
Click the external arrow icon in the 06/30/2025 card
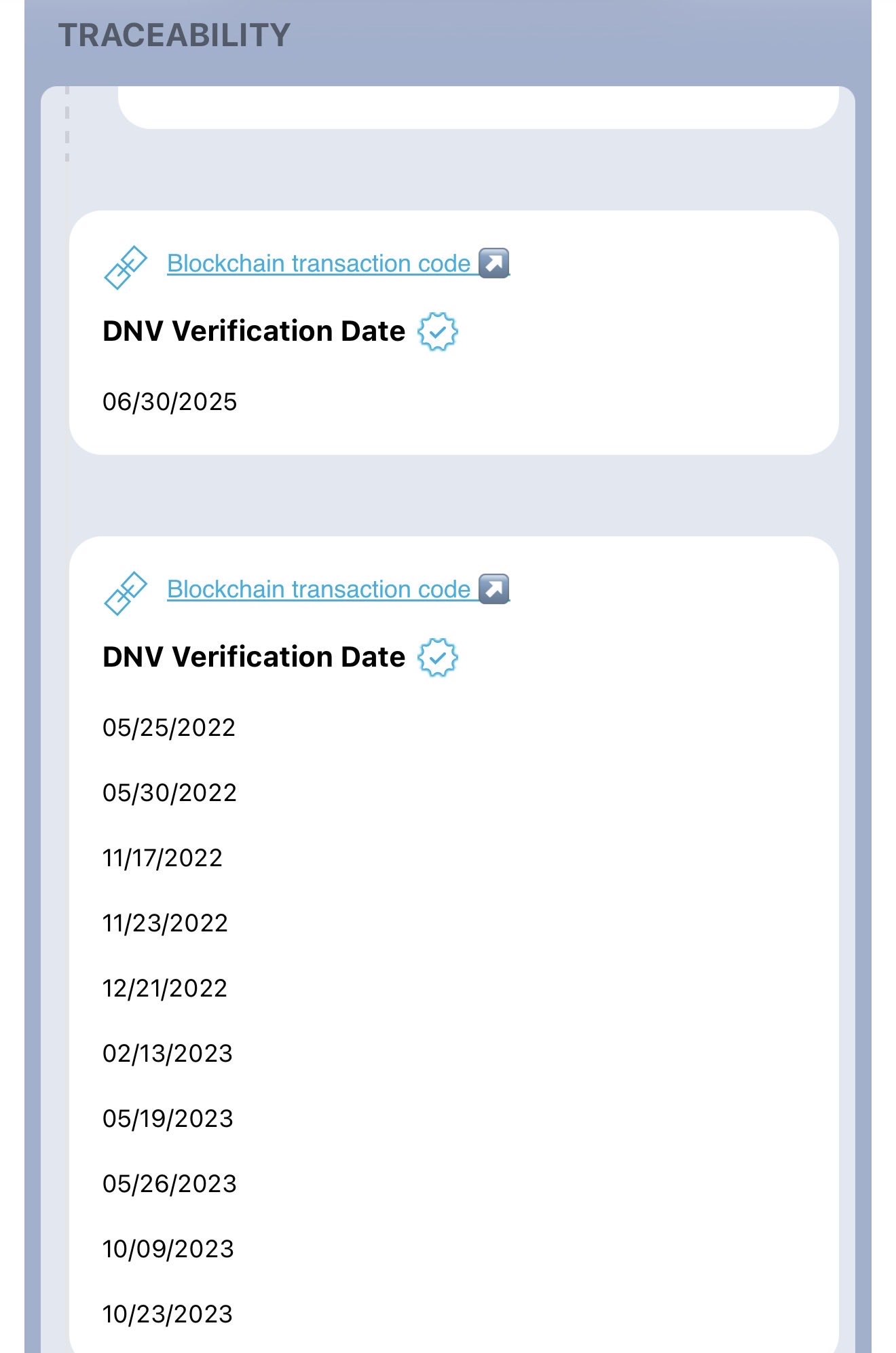(x=494, y=263)
